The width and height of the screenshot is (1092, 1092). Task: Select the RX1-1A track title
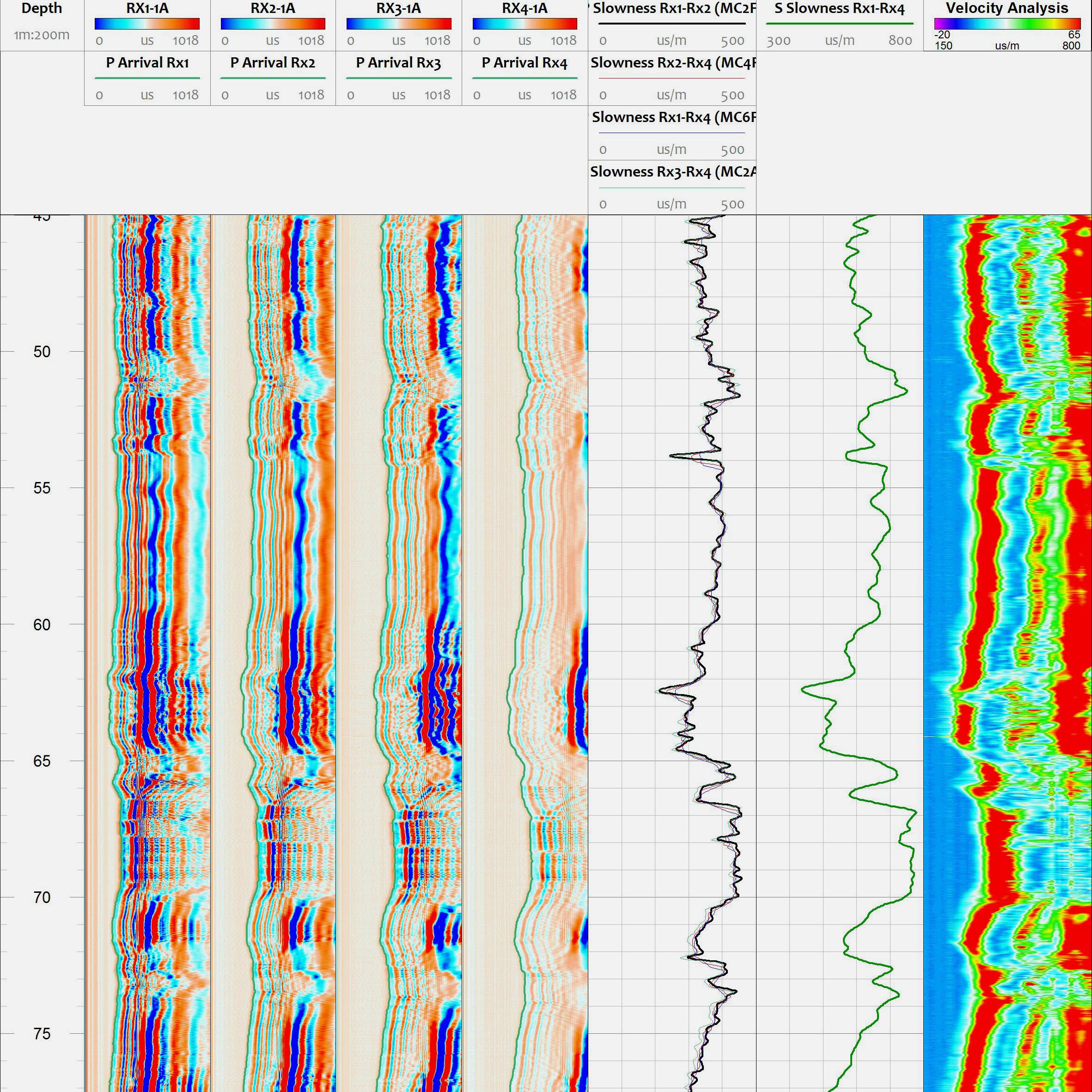(x=146, y=8)
